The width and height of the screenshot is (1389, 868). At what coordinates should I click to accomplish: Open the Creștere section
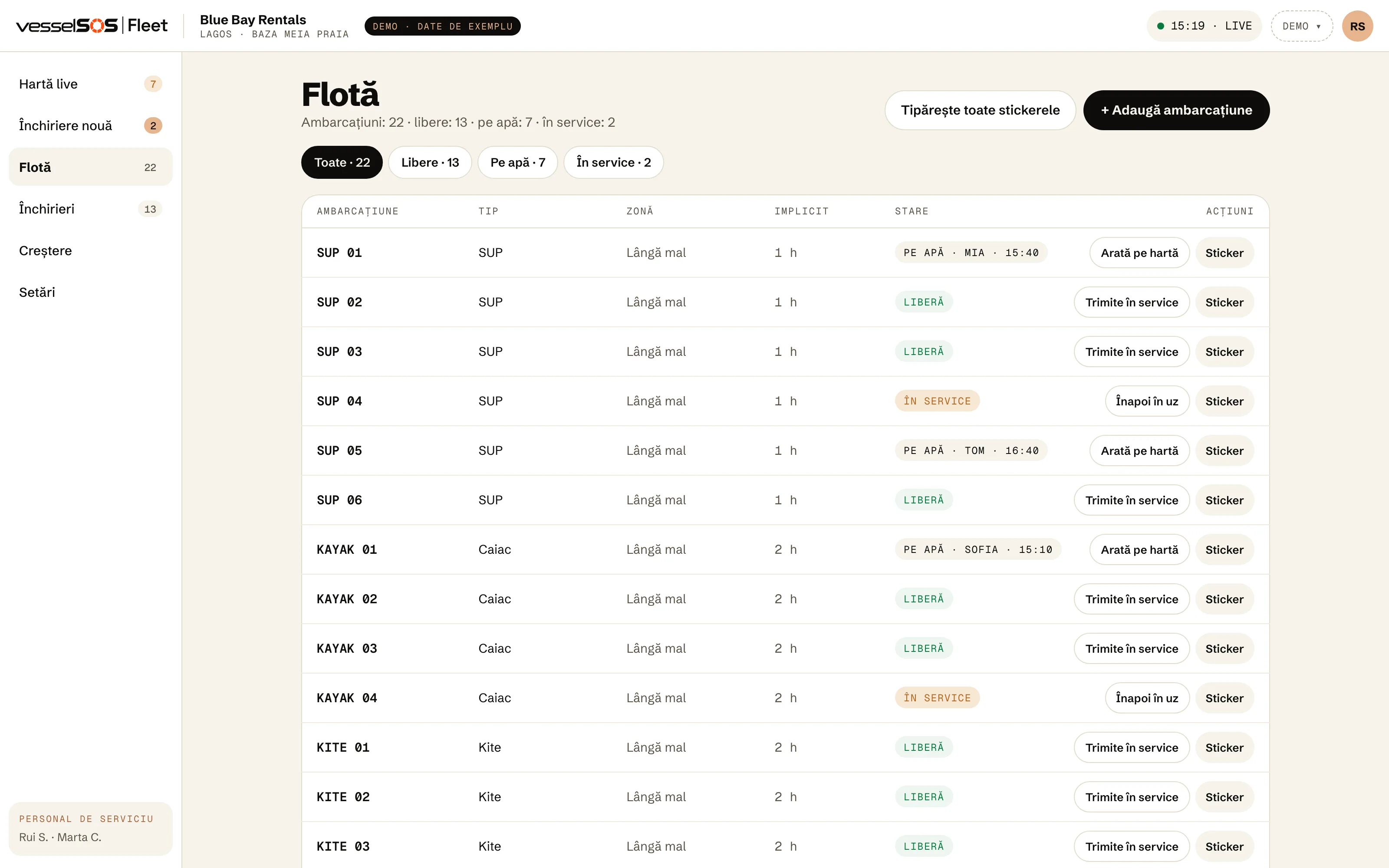click(x=91, y=251)
